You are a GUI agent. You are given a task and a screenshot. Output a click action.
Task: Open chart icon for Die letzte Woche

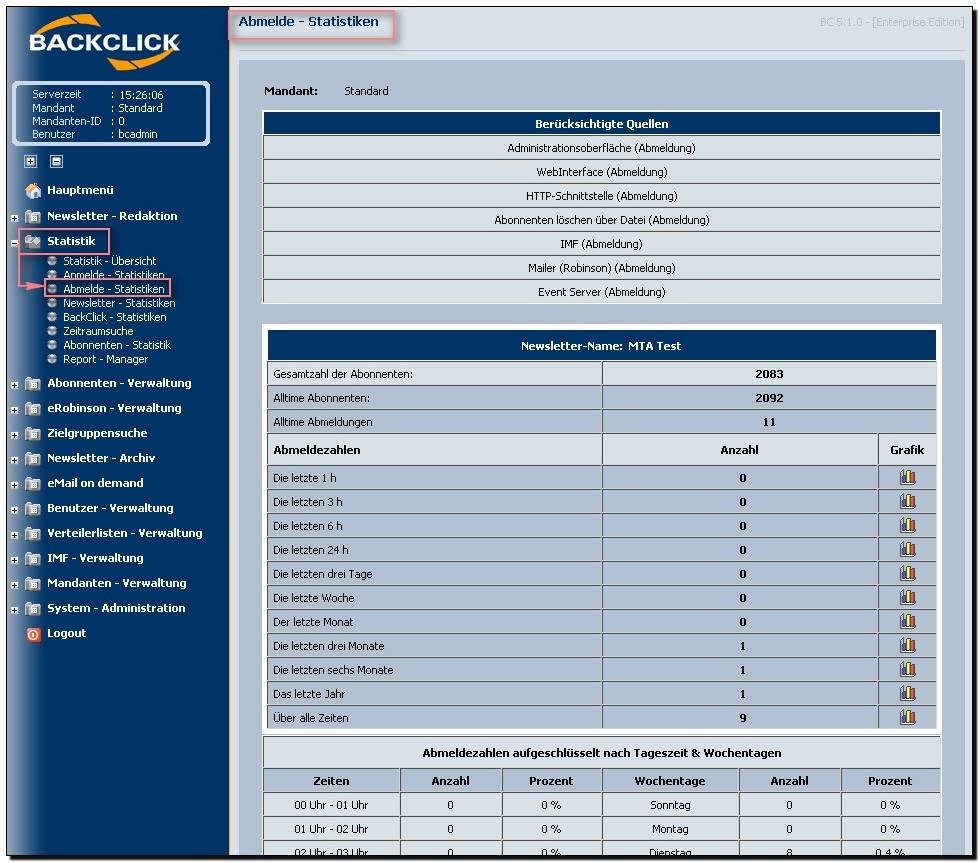[x=908, y=598]
